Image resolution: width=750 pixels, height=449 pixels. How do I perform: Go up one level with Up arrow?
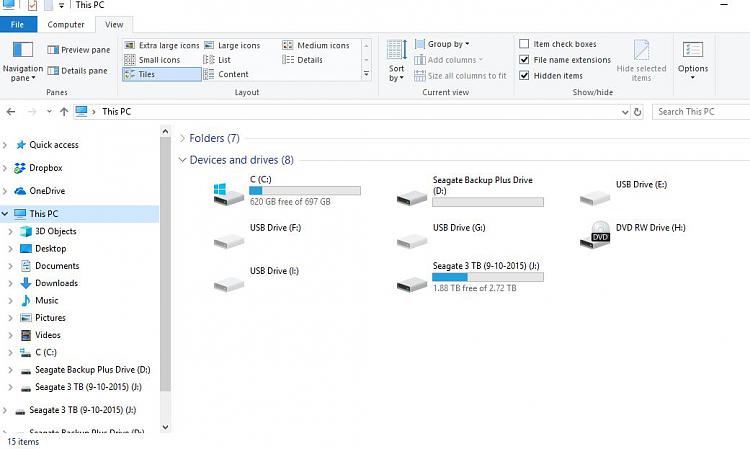tap(64, 111)
